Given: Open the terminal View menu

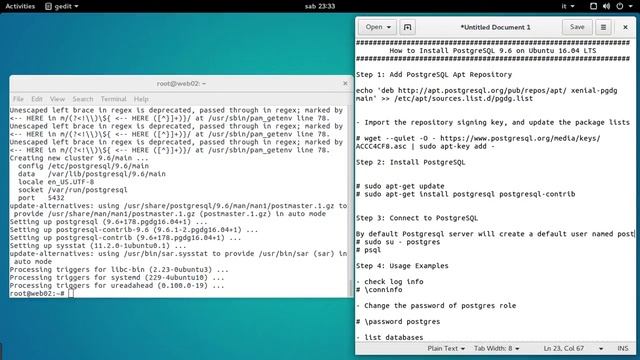Looking at the screenshot, I should pos(57,99).
